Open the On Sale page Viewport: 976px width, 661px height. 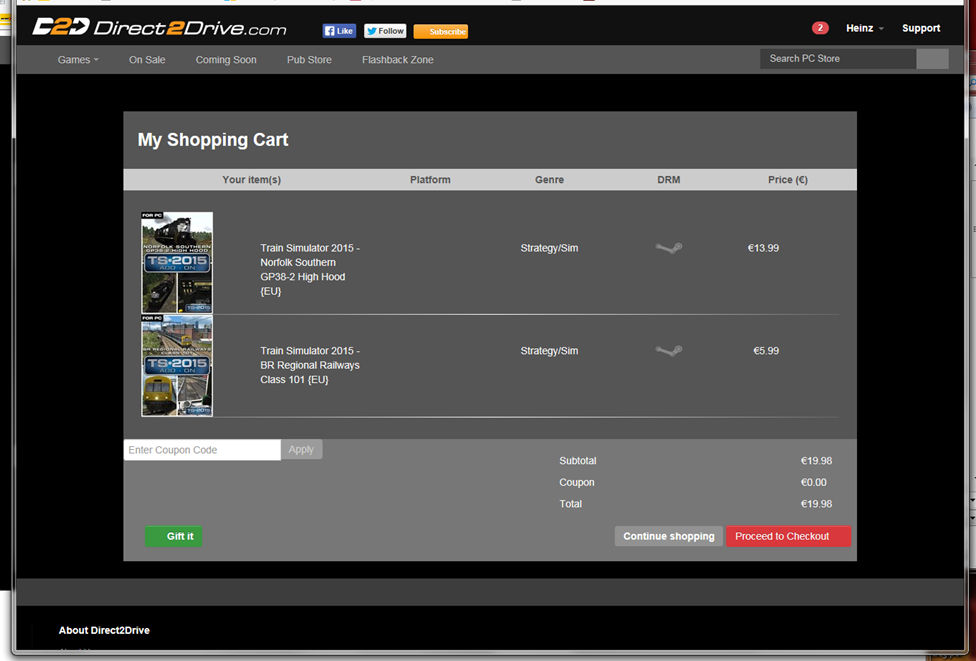147,60
